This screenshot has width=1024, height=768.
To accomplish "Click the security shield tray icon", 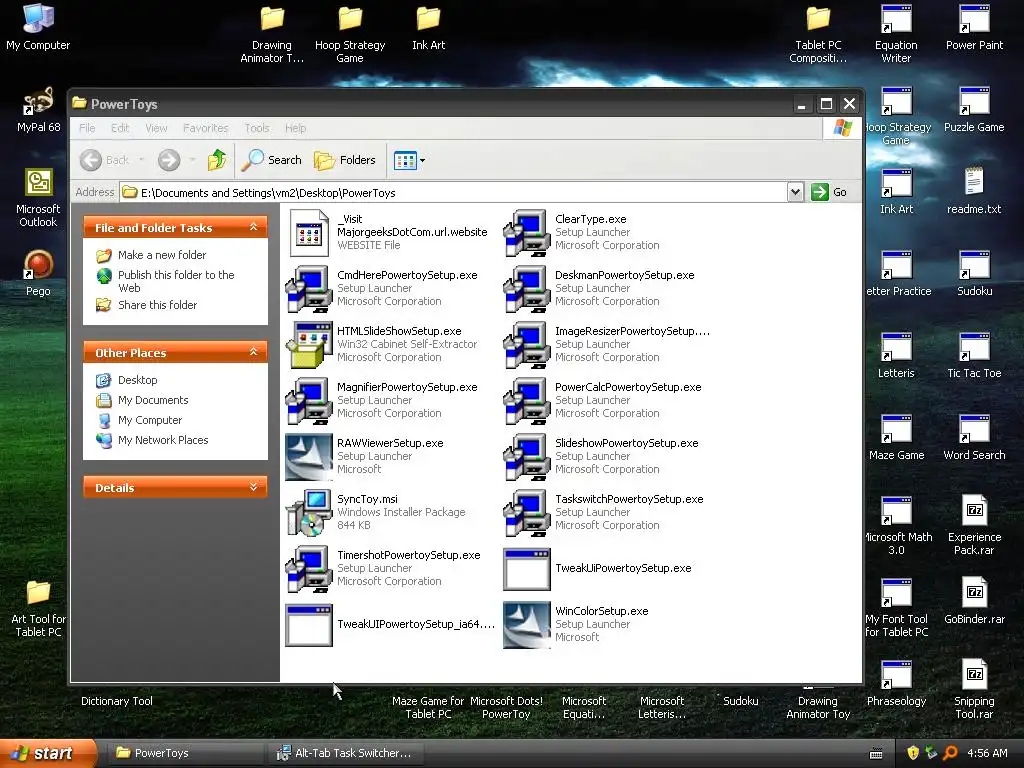I will coord(913,753).
